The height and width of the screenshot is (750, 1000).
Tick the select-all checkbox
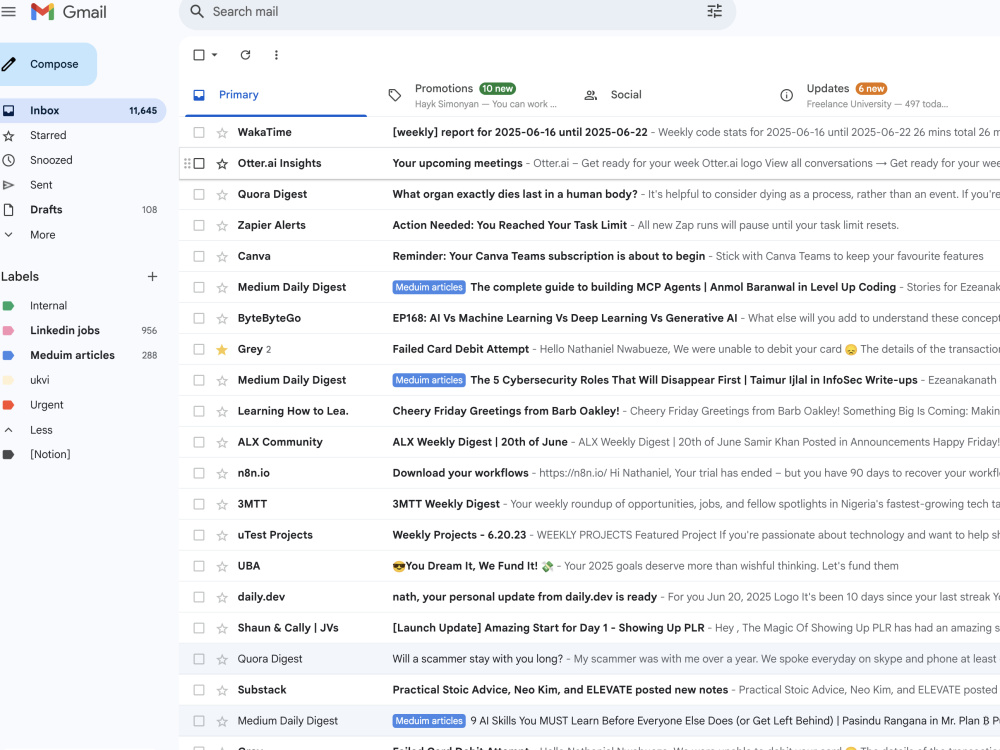tap(199, 55)
